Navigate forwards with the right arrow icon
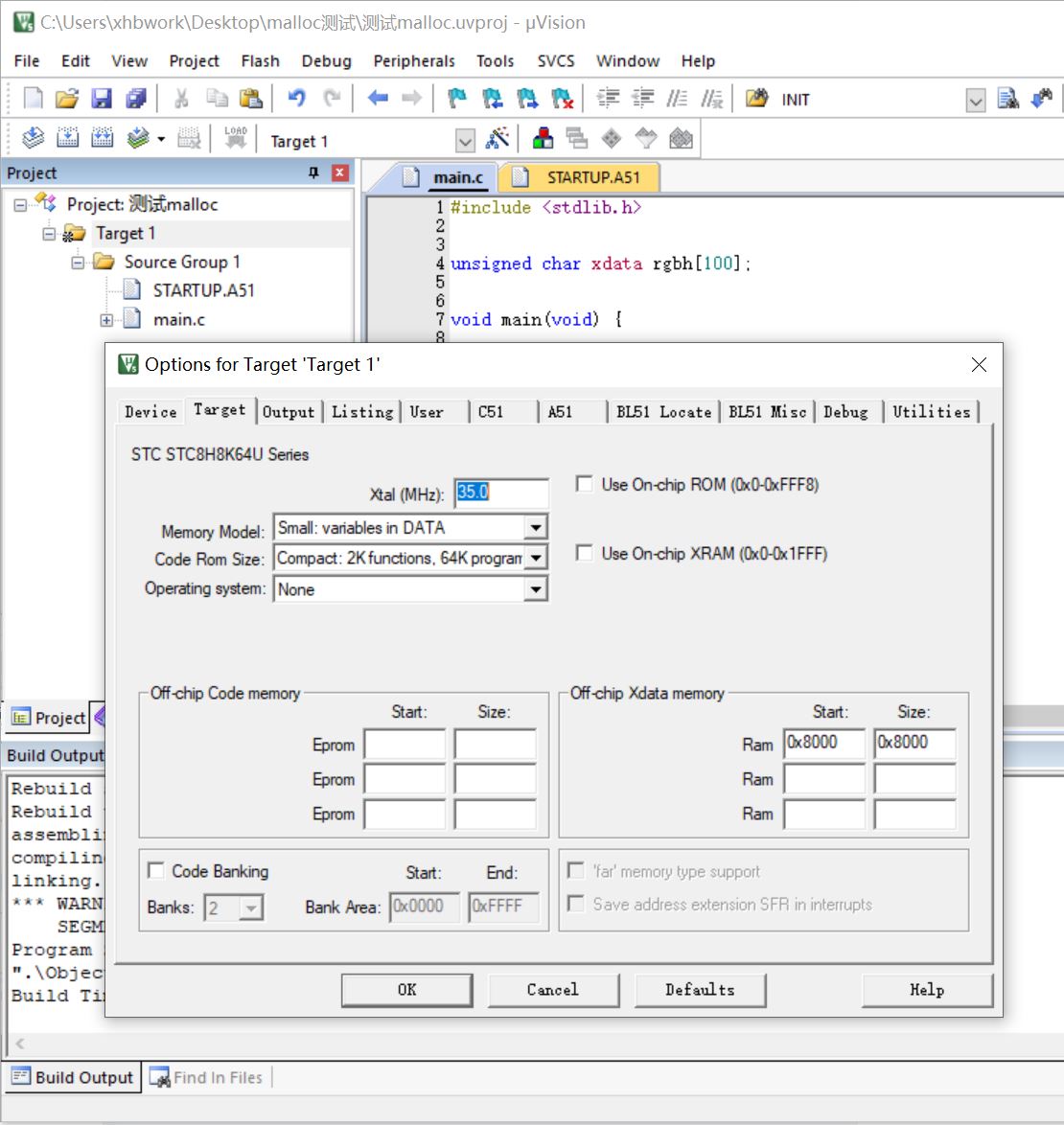The height and width of the screenshot is (1125, 1064). [x=411, y=99]
